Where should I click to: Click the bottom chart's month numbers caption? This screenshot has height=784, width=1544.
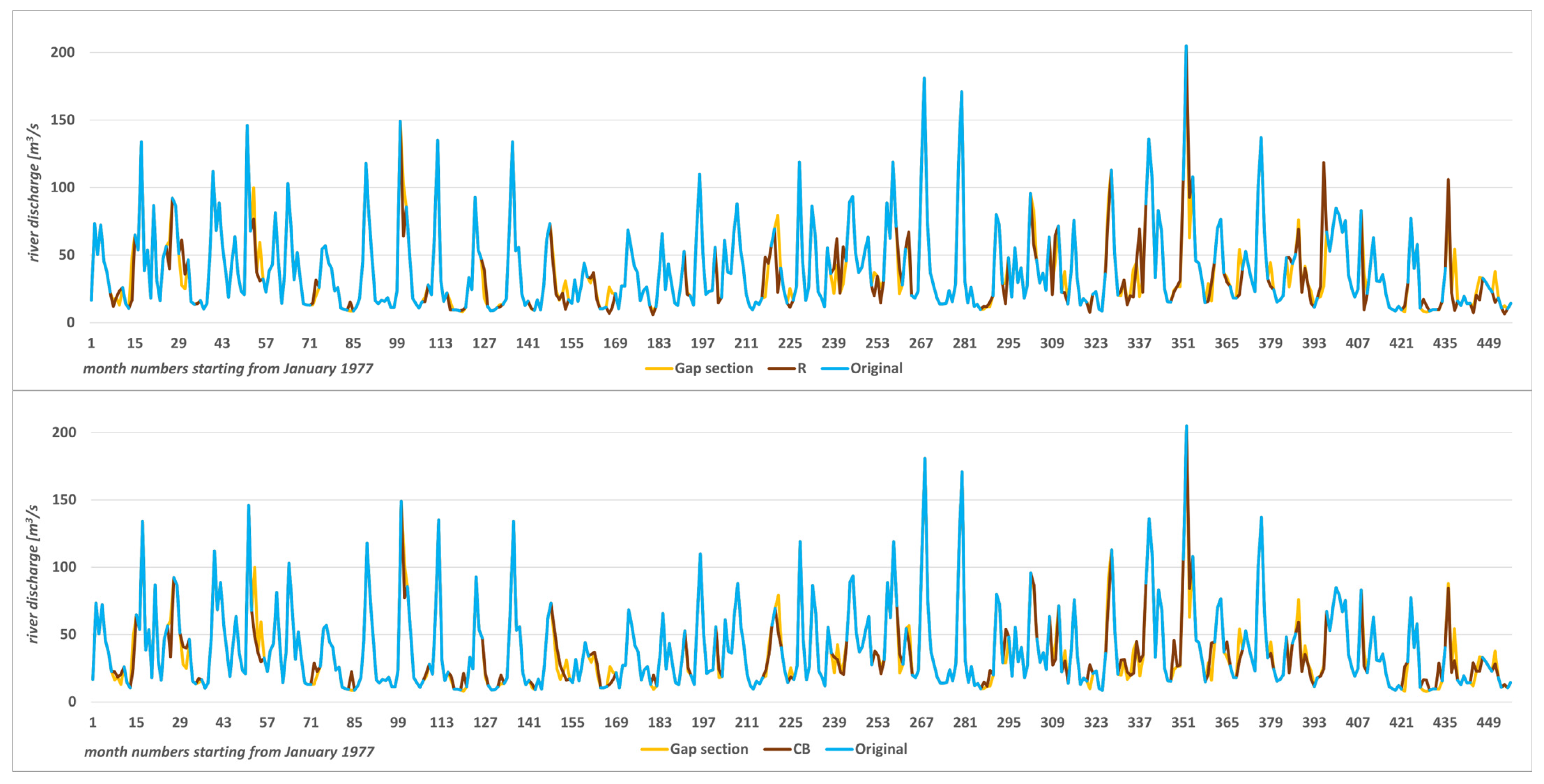coord(229,752)
